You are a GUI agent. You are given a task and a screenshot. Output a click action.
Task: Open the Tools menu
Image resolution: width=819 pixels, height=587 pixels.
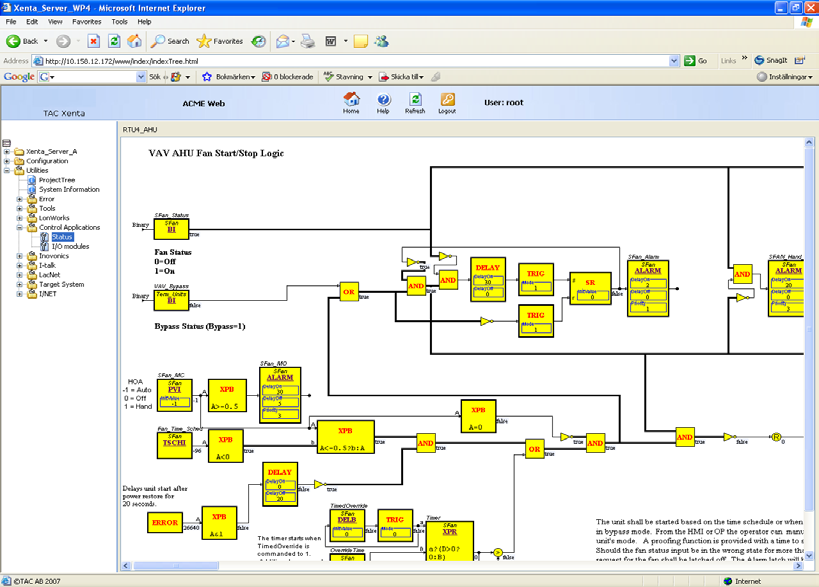click(119, 22)
